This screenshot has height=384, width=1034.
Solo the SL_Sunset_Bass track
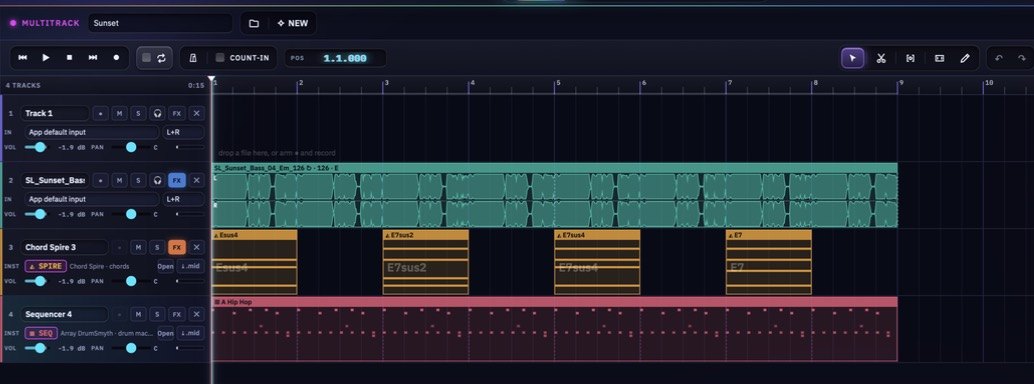point(138,180)
